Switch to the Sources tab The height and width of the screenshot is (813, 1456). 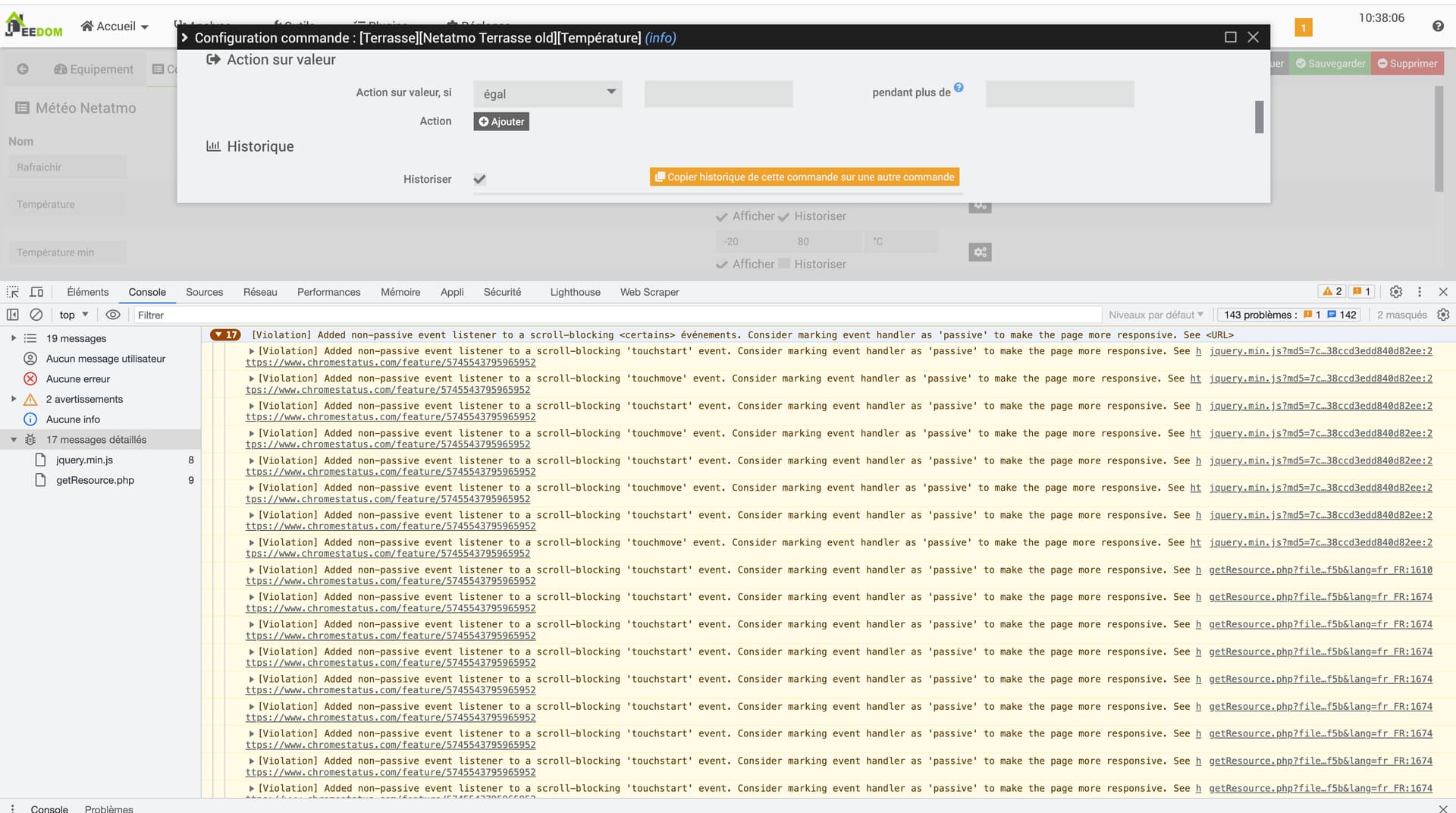(x=204, y=292)
